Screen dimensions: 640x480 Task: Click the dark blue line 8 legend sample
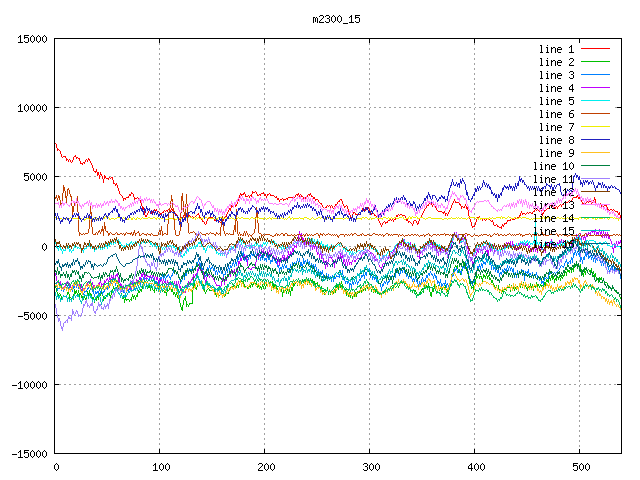(x=595, y=140)
